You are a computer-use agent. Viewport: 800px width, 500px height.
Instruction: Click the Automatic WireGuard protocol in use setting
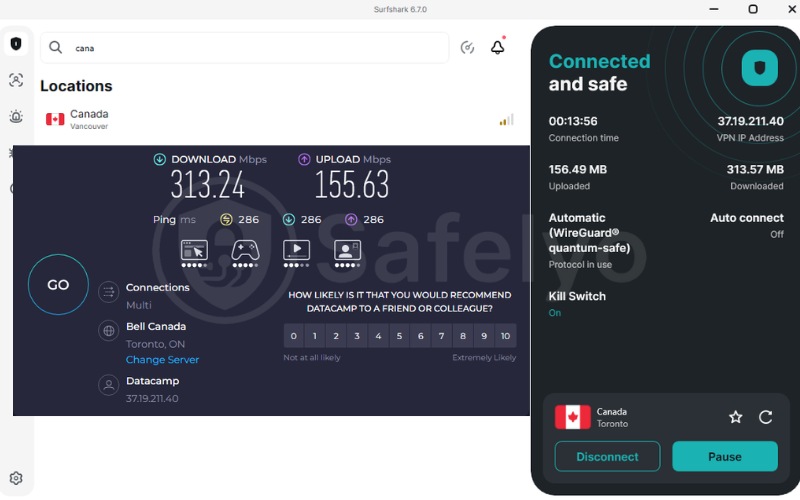click(x=589, y=240)
